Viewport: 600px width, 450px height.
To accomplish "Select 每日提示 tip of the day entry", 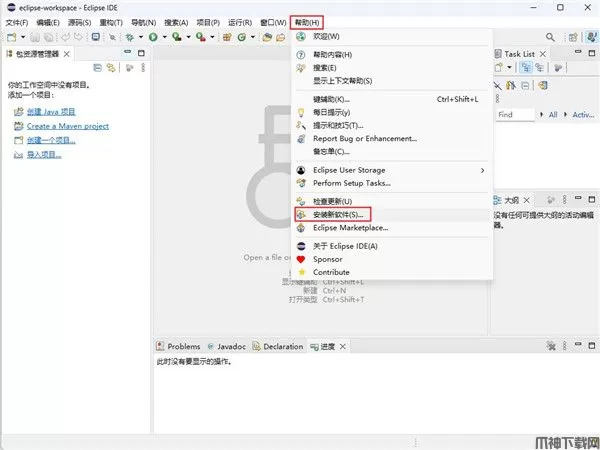I will tap(392, 112).
